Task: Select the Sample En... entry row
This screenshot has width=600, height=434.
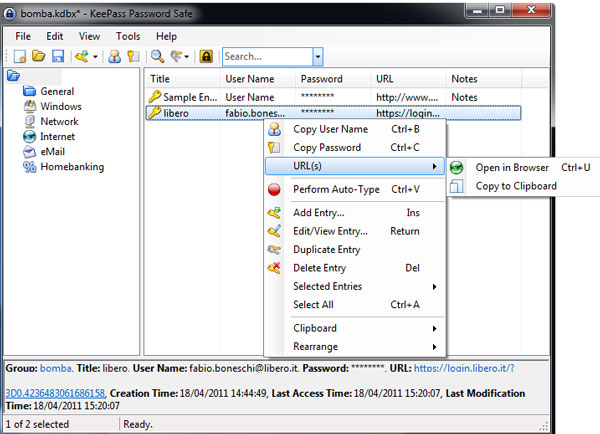Action: (x=333, y=97)
